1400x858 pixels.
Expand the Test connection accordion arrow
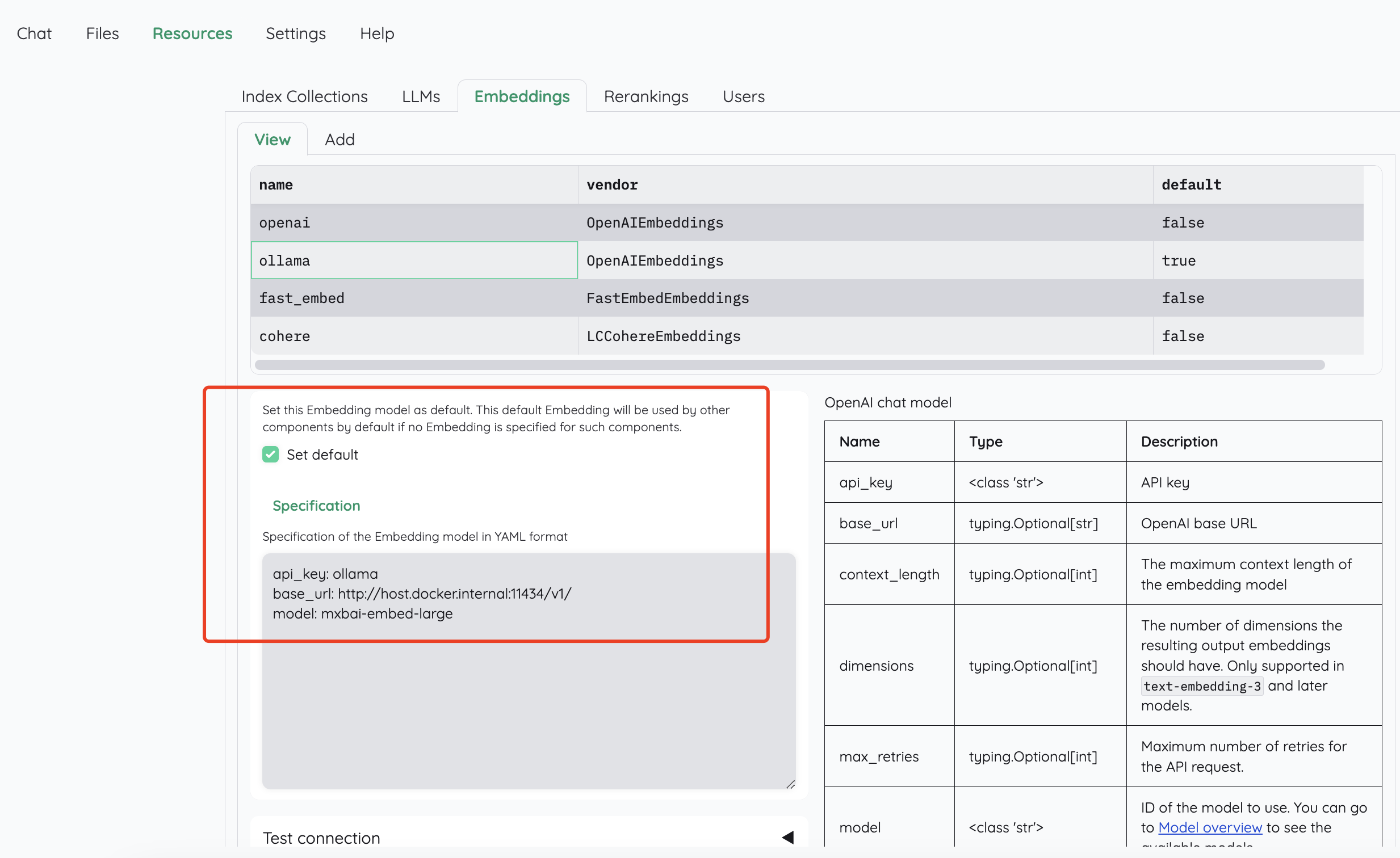[x=787, y=837]
